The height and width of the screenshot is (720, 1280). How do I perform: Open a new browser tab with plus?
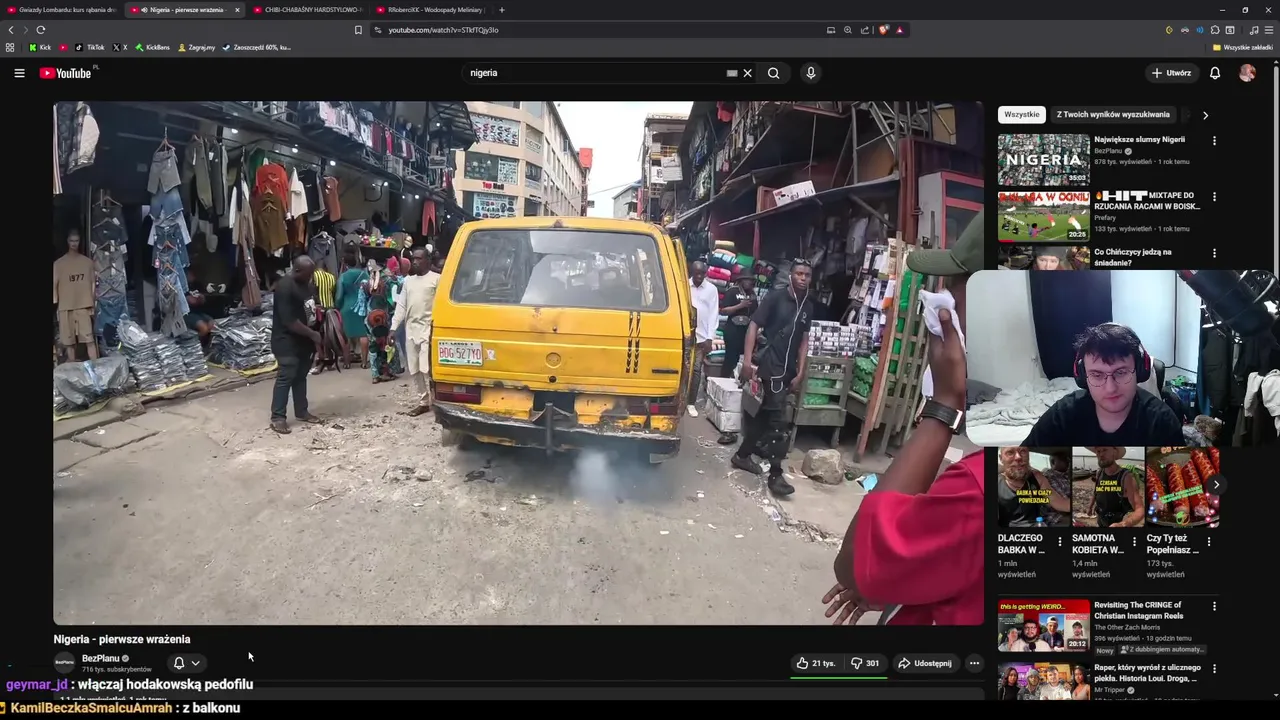[502, 10]
